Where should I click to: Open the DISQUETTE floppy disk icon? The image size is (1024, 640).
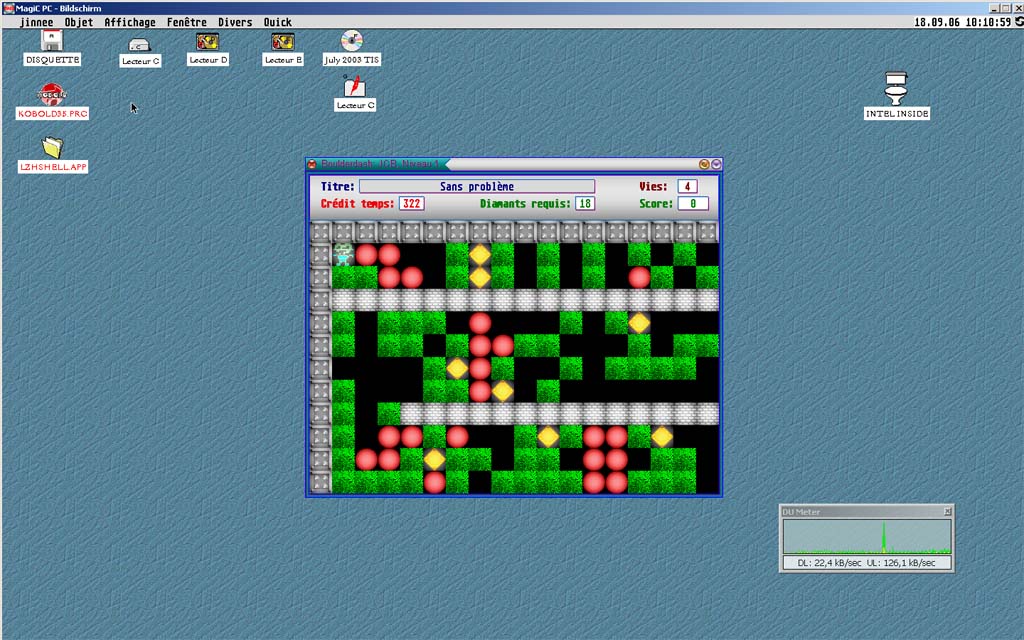52,40
